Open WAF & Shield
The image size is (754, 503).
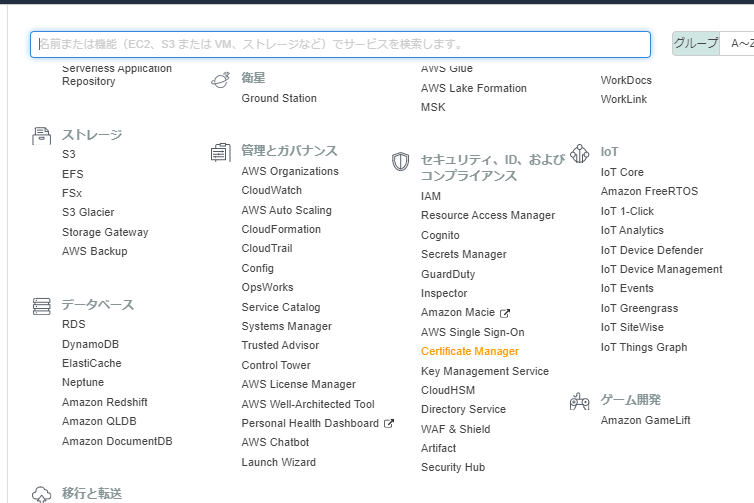455,429
